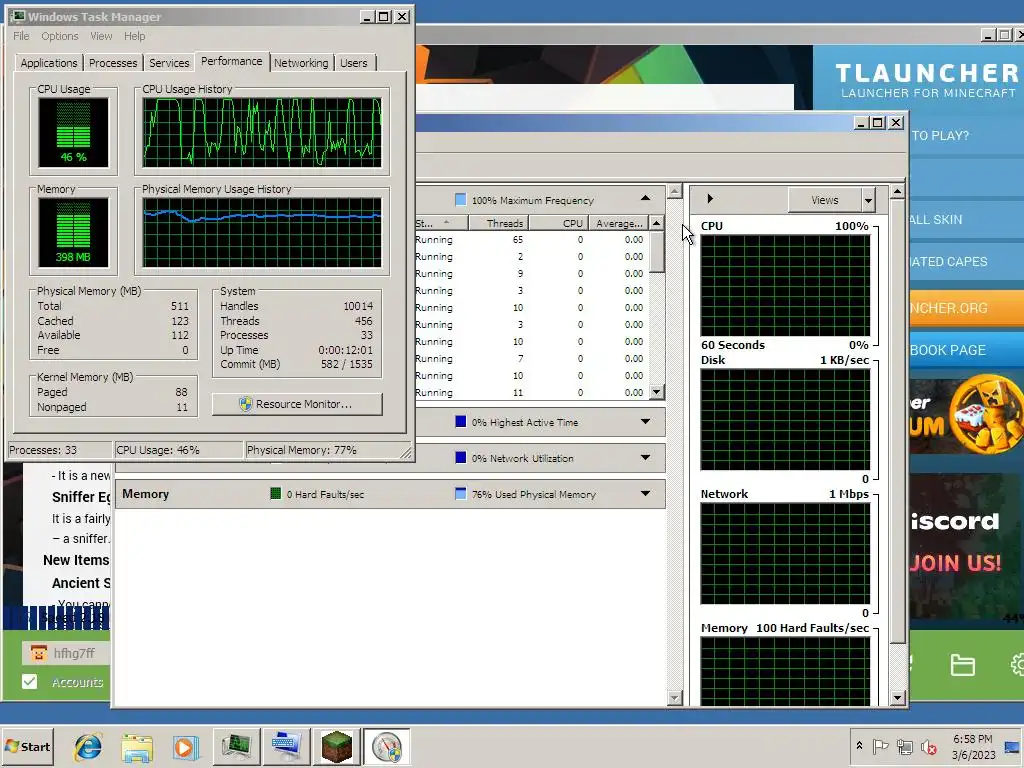Open the Help menu in Task Manager
The image size is (1024, 768).
(135, 36)
